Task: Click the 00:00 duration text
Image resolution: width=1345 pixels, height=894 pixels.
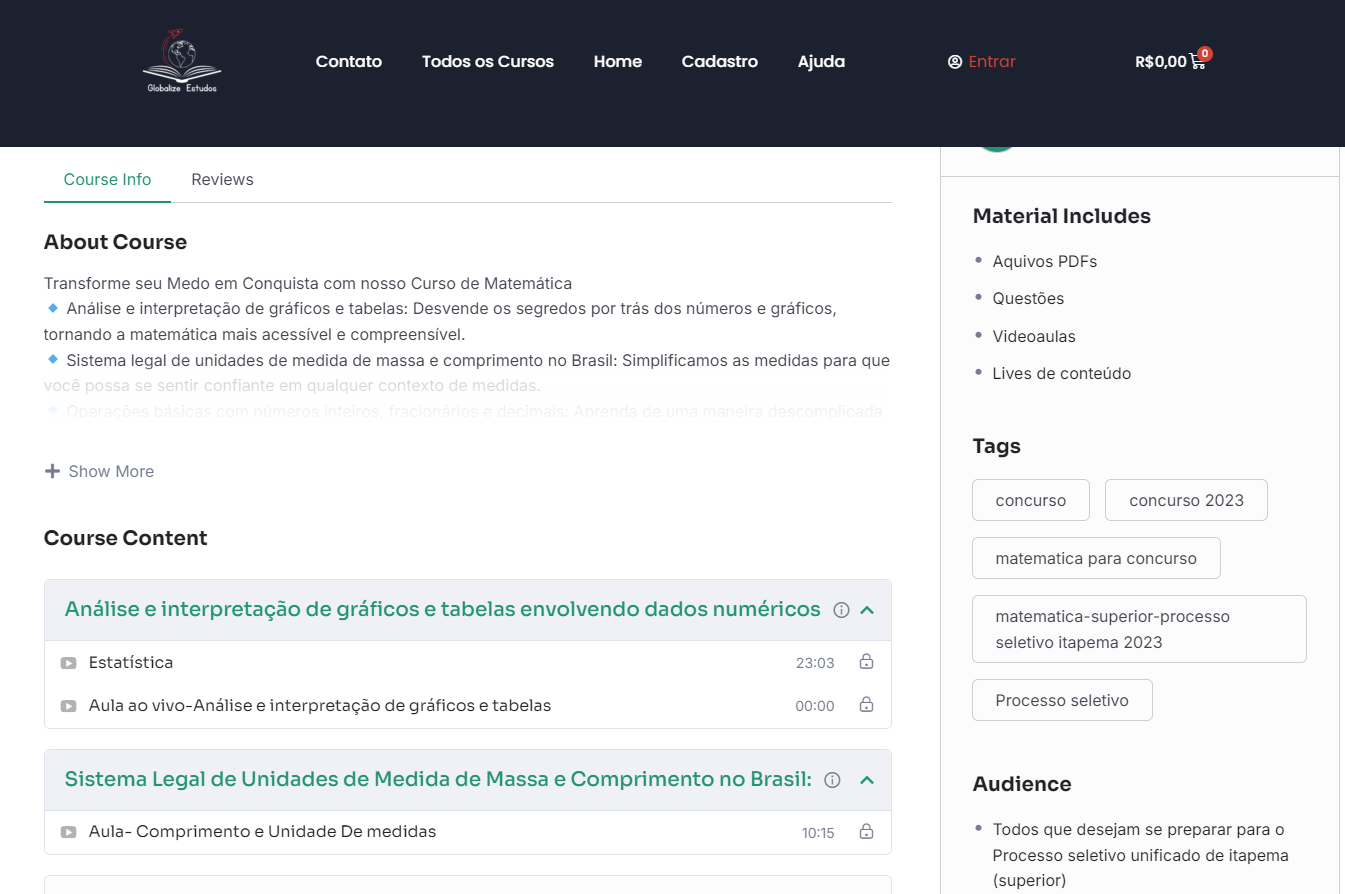Action: [815, 706]
